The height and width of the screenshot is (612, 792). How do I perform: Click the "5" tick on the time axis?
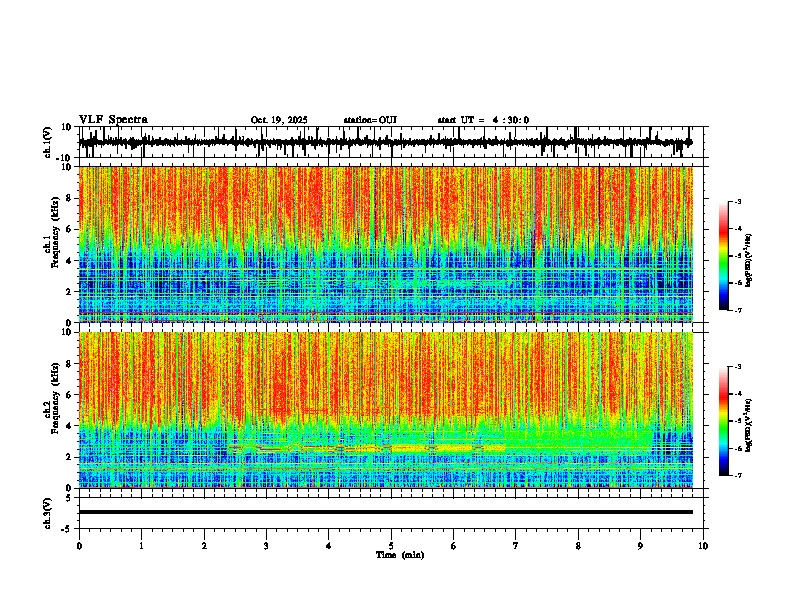tap(391, 546)
